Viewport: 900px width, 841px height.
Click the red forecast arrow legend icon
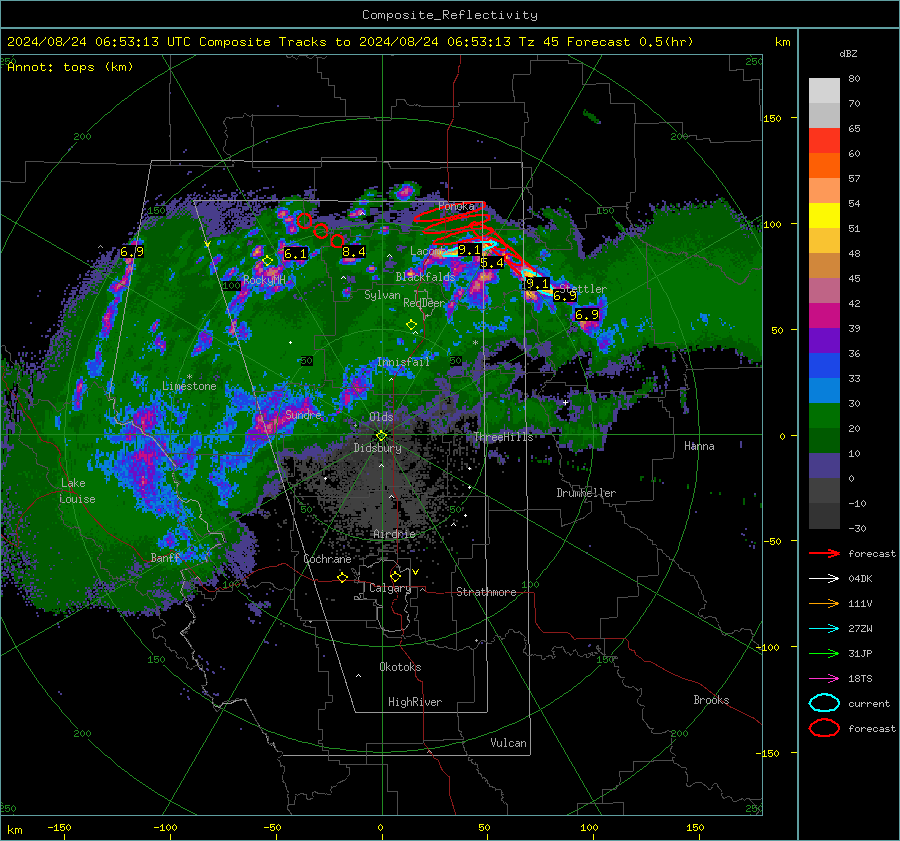click(824, 553)
